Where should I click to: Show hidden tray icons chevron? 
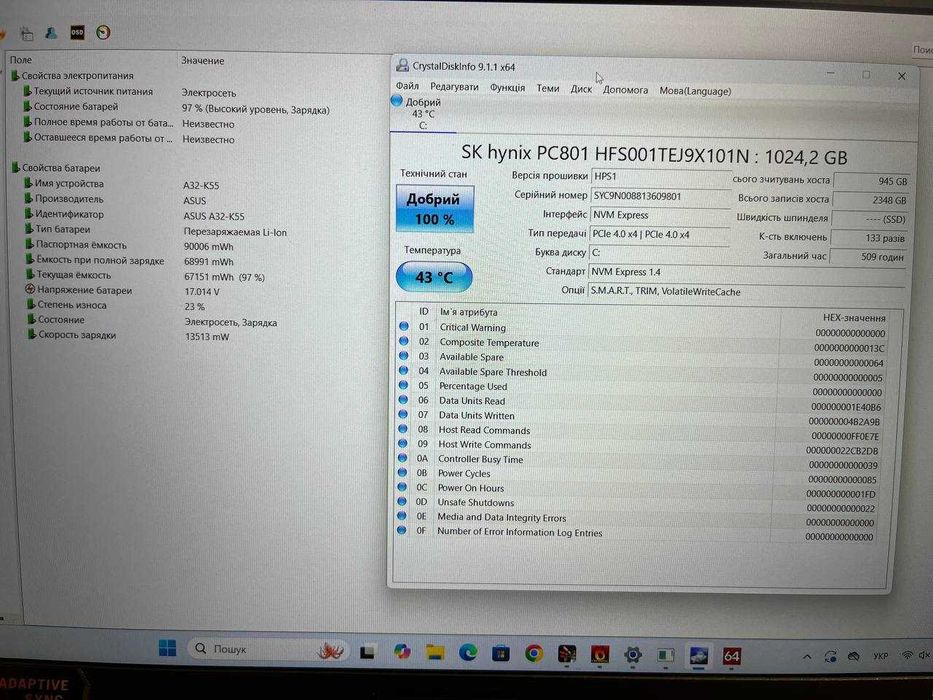click(x=807, y=657)
